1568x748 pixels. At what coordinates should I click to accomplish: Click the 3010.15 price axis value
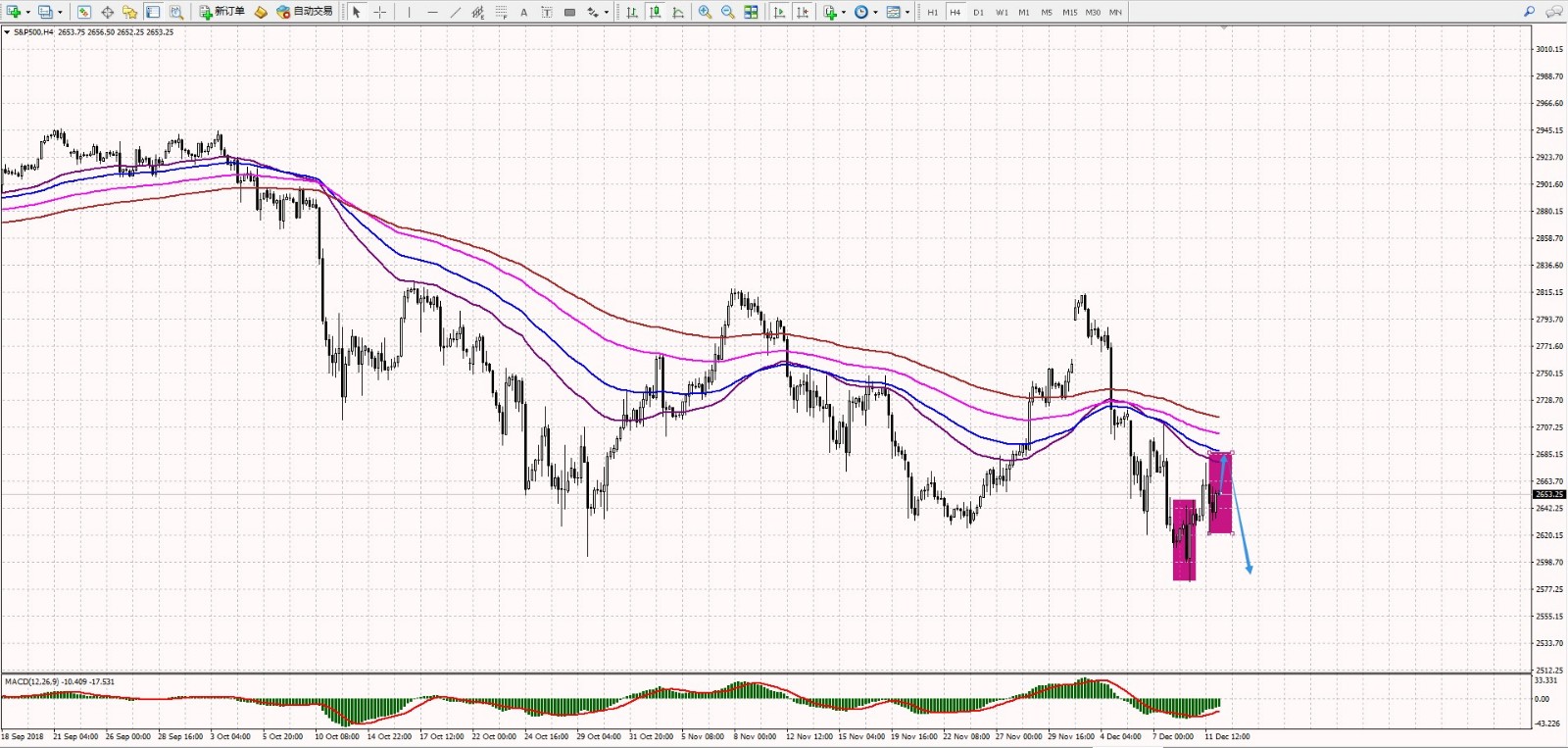pos(1549,49)
